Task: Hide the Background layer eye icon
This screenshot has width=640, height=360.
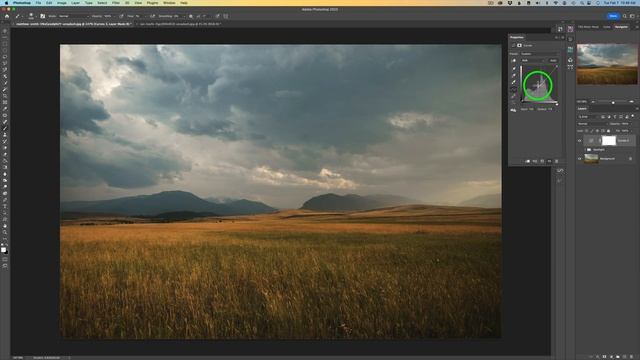Action: (x=580, y=159)
